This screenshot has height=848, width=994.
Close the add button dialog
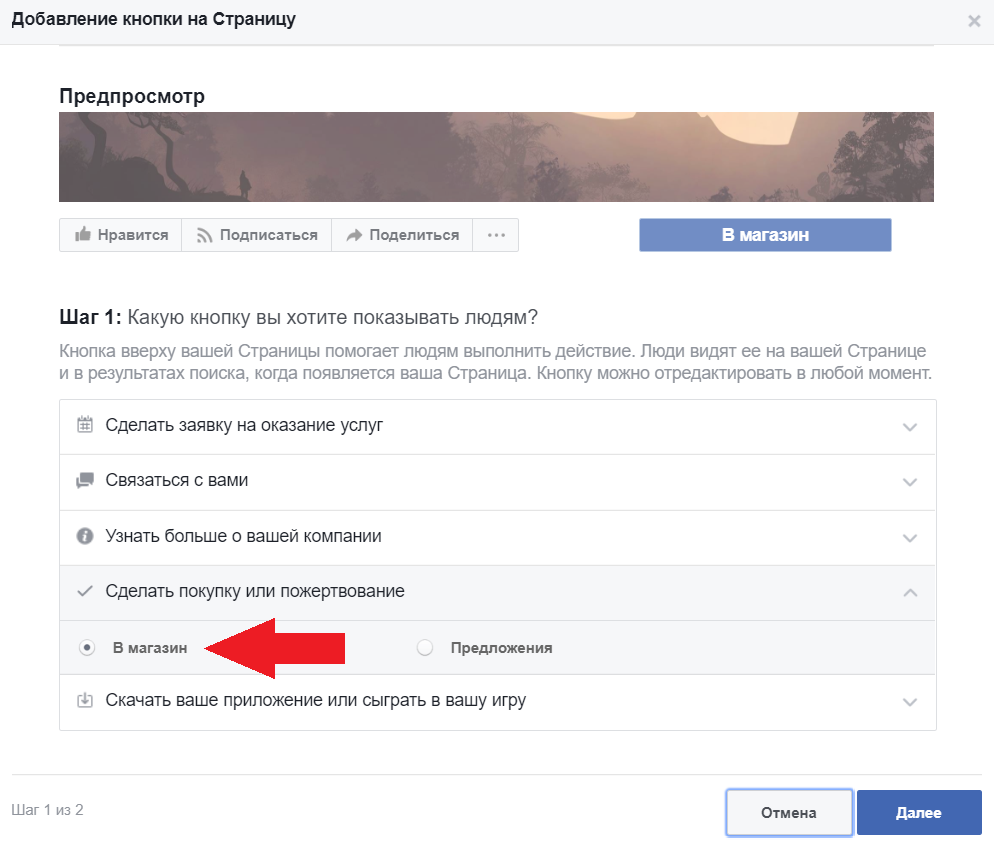pyautogui.click(x=974, y=21)
